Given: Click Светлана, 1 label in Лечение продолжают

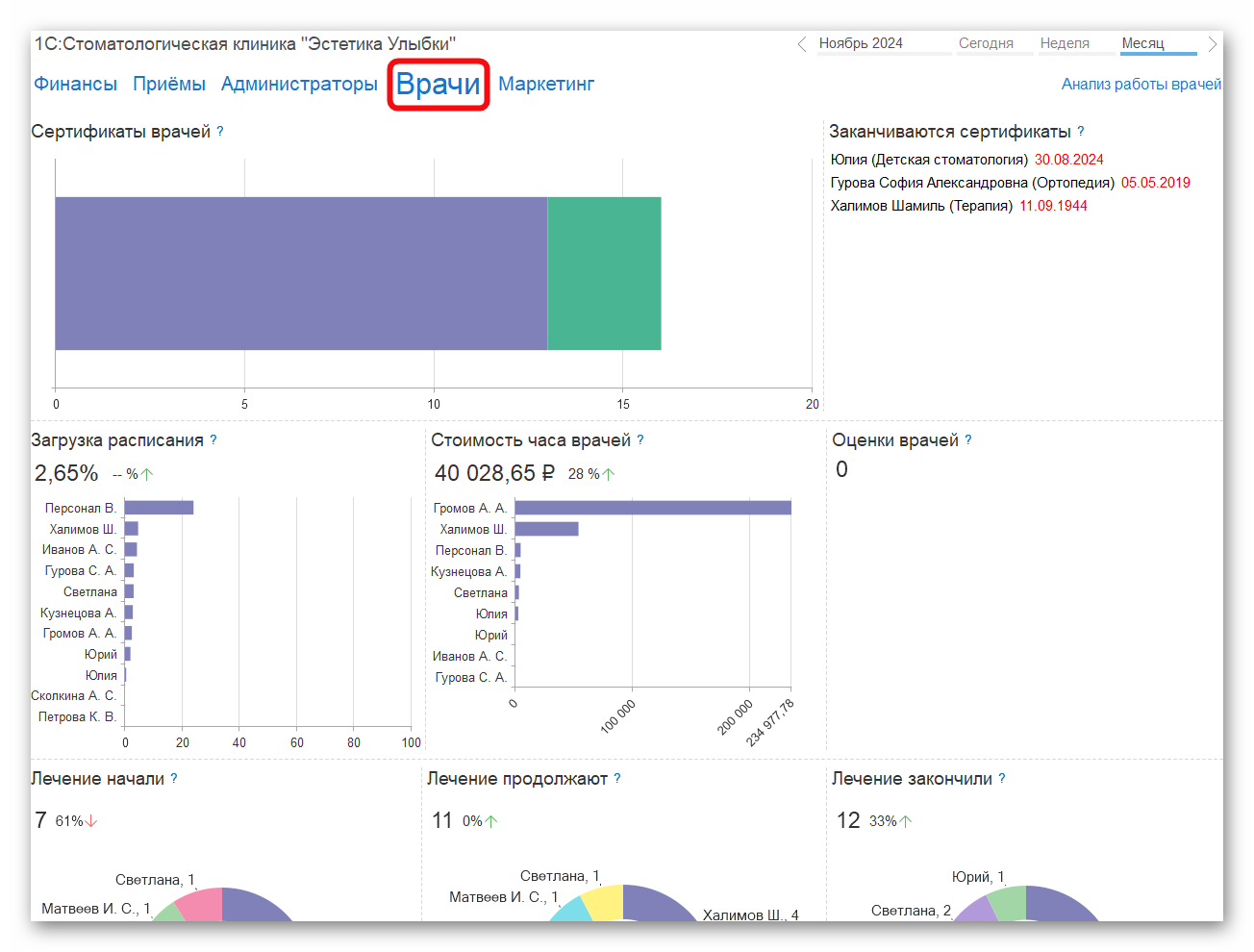Looking at the screenshot, I should point(560,876).
